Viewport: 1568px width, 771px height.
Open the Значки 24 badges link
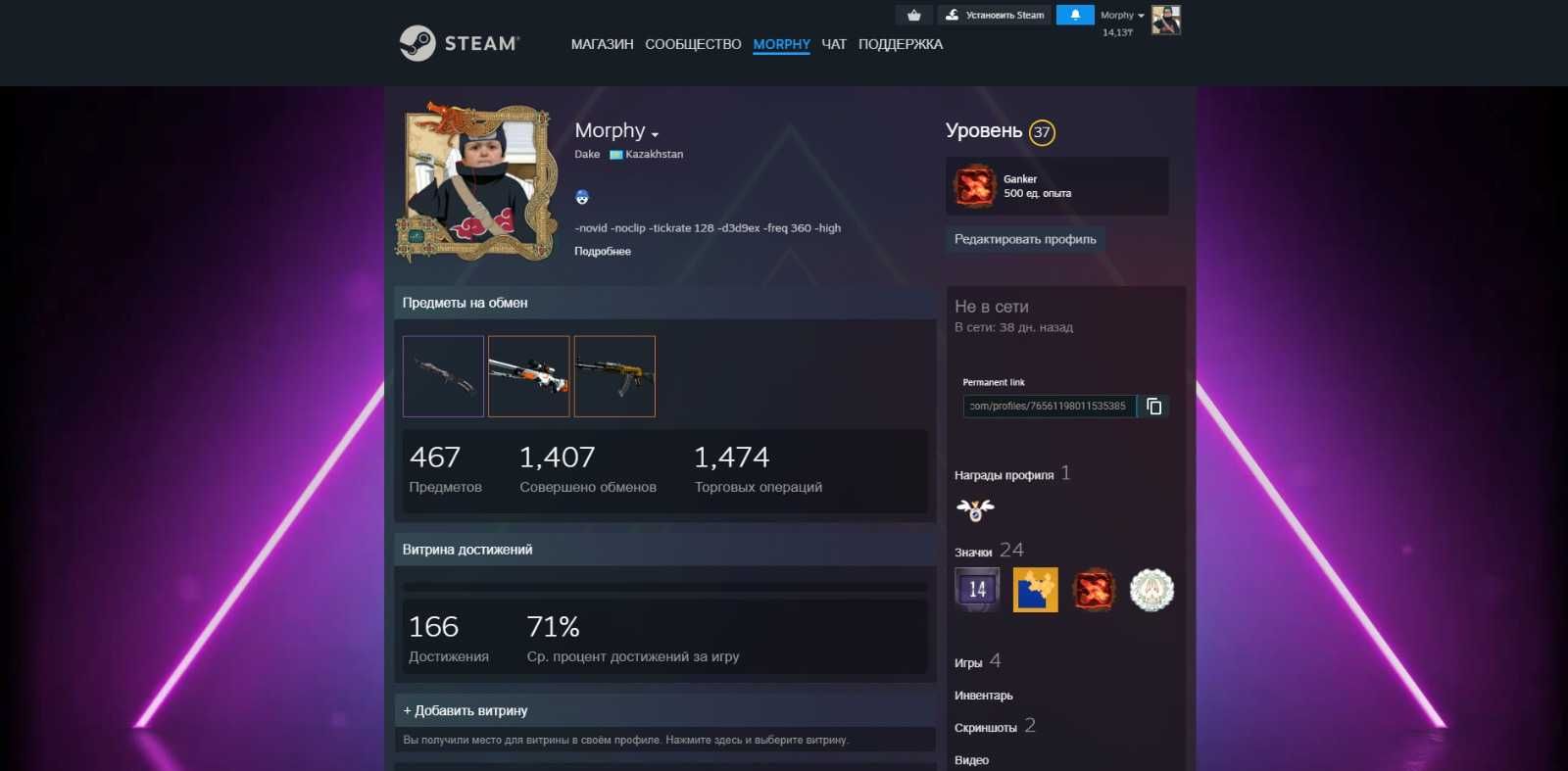(989, 551)
